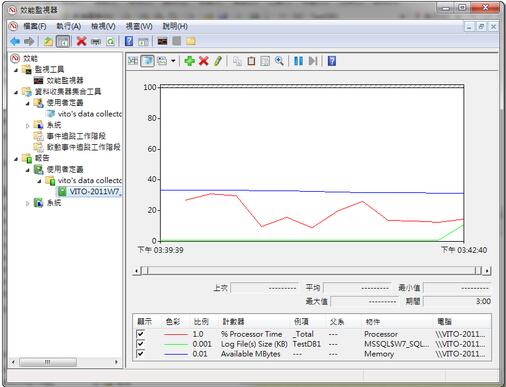
Task: Open the graph type dropdown arrow
Action: point(173,61)
